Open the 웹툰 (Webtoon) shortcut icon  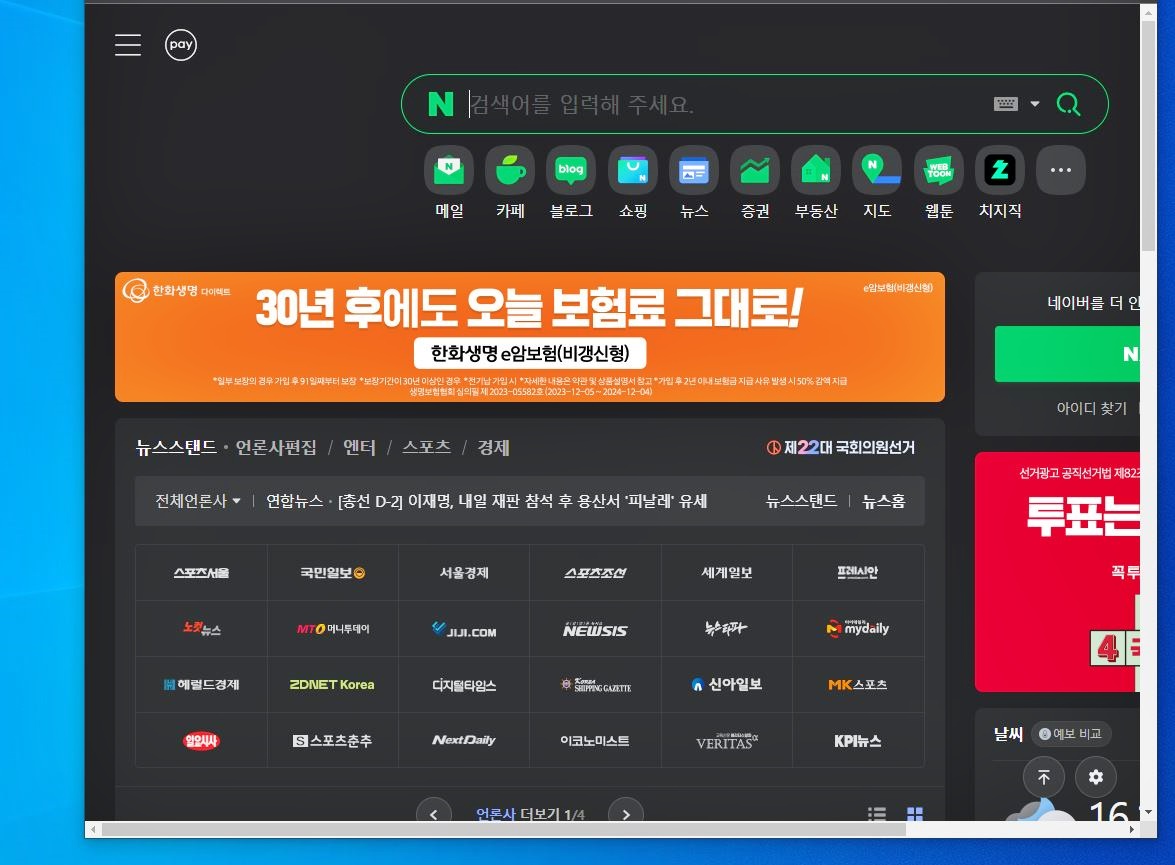click(938, 170)
